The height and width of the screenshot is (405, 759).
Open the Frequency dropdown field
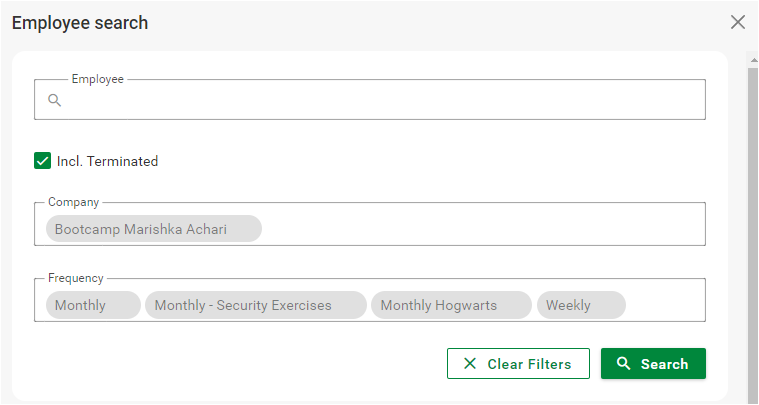(x=665, y=305)
